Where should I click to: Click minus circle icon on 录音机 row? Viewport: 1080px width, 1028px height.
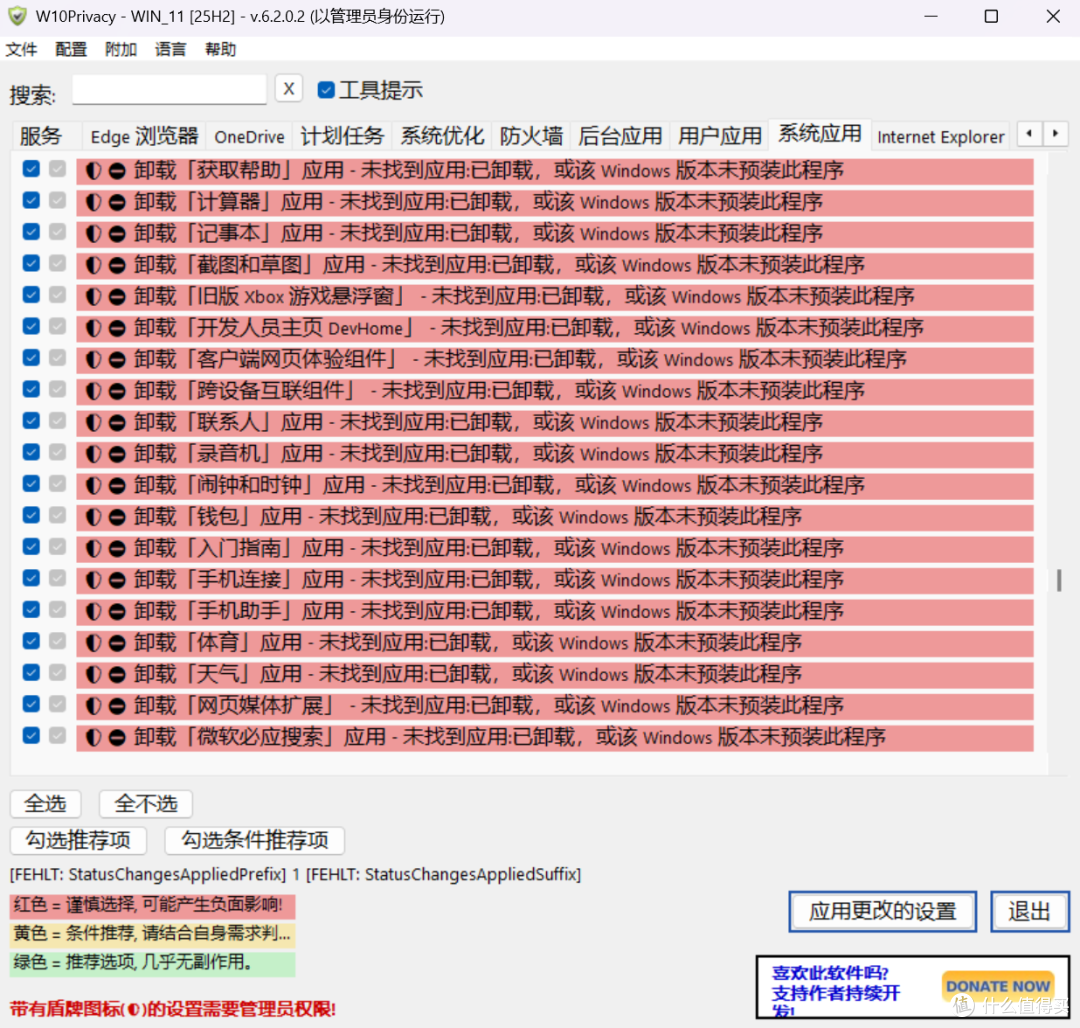tap(117, 454)
